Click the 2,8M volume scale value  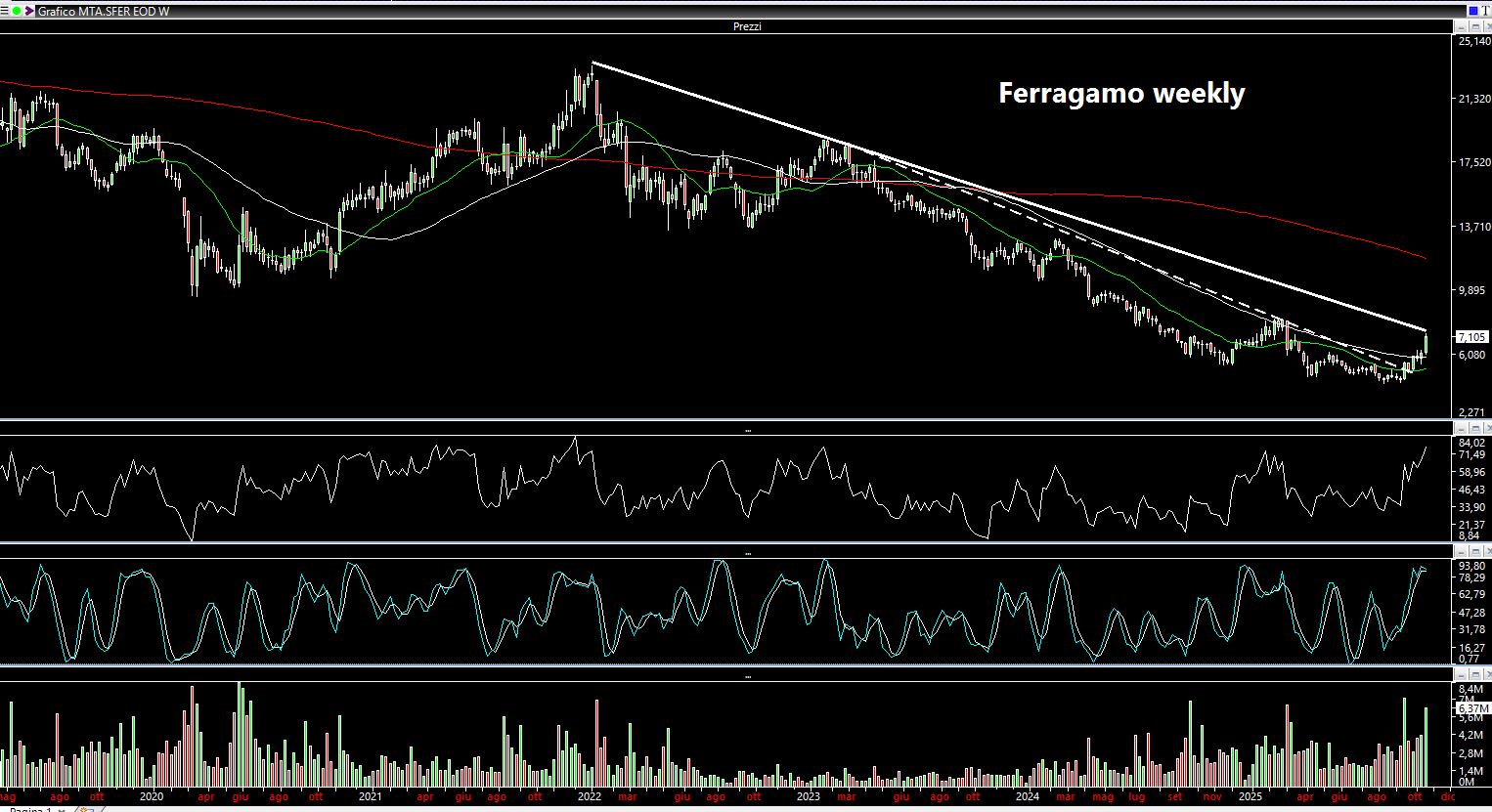click(1469, 753)
